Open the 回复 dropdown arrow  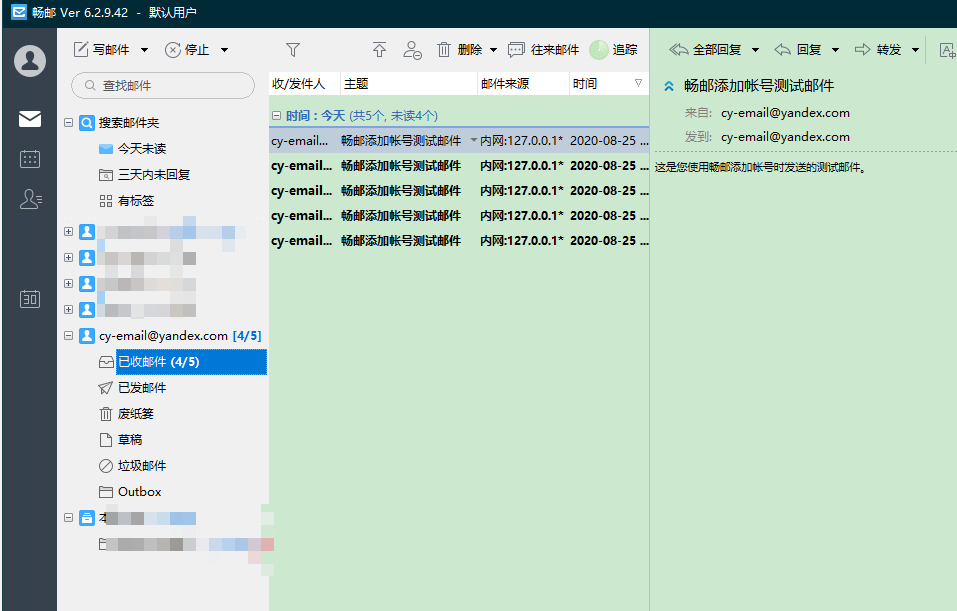(x=836, y=50)
